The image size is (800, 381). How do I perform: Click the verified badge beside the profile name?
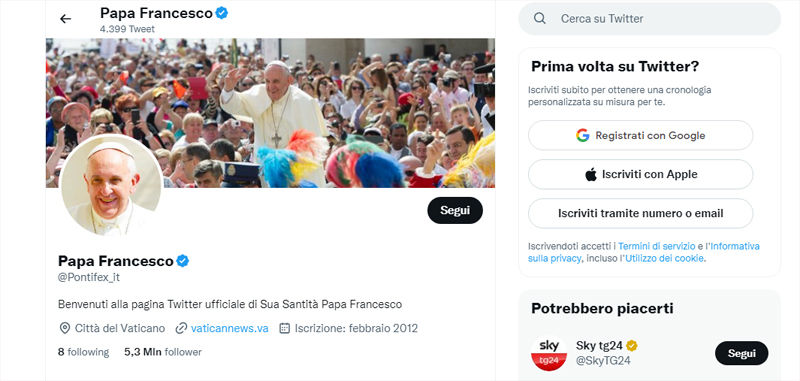pyautogui.click(x=183, y=261)
